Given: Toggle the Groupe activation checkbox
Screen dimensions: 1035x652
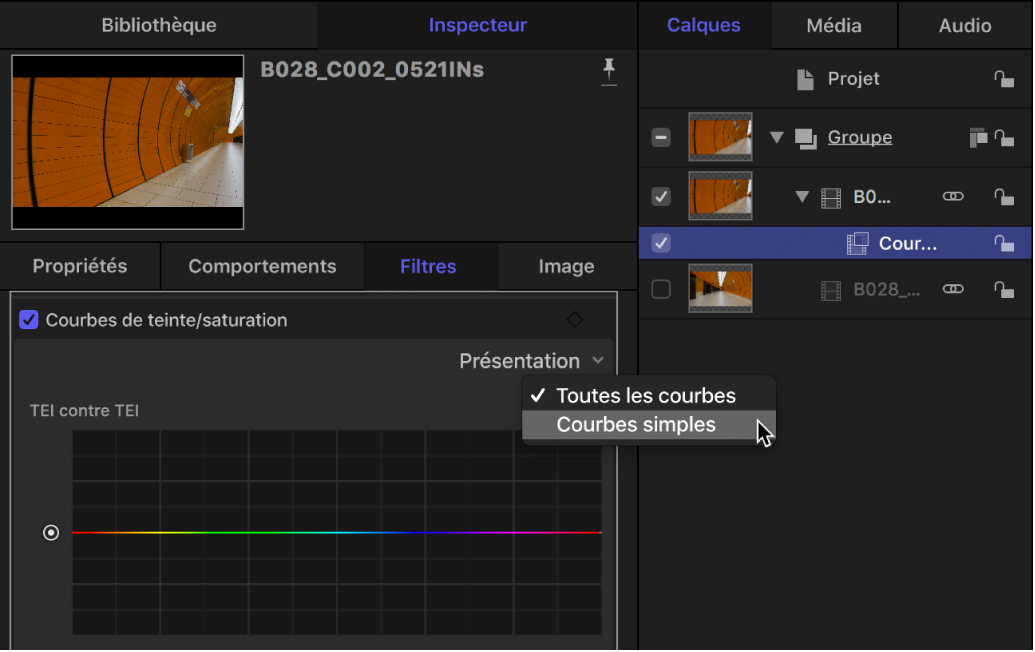Looking at the screenshot, I should 661,138.
